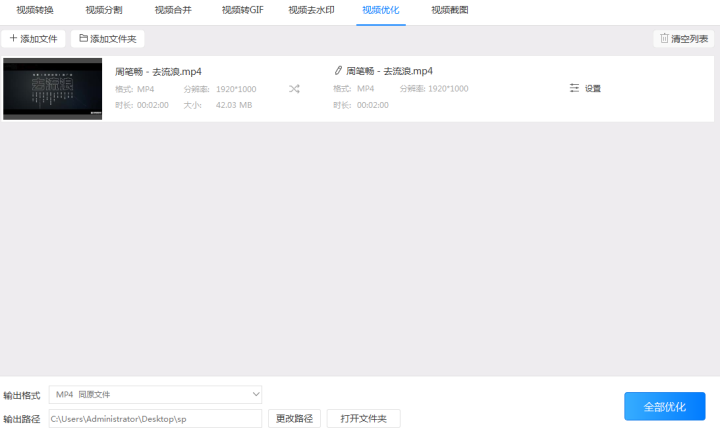Click the output duration 00:02:00
Image resolution: width=720 pixels, height=429 pixels.
(373, 105)
